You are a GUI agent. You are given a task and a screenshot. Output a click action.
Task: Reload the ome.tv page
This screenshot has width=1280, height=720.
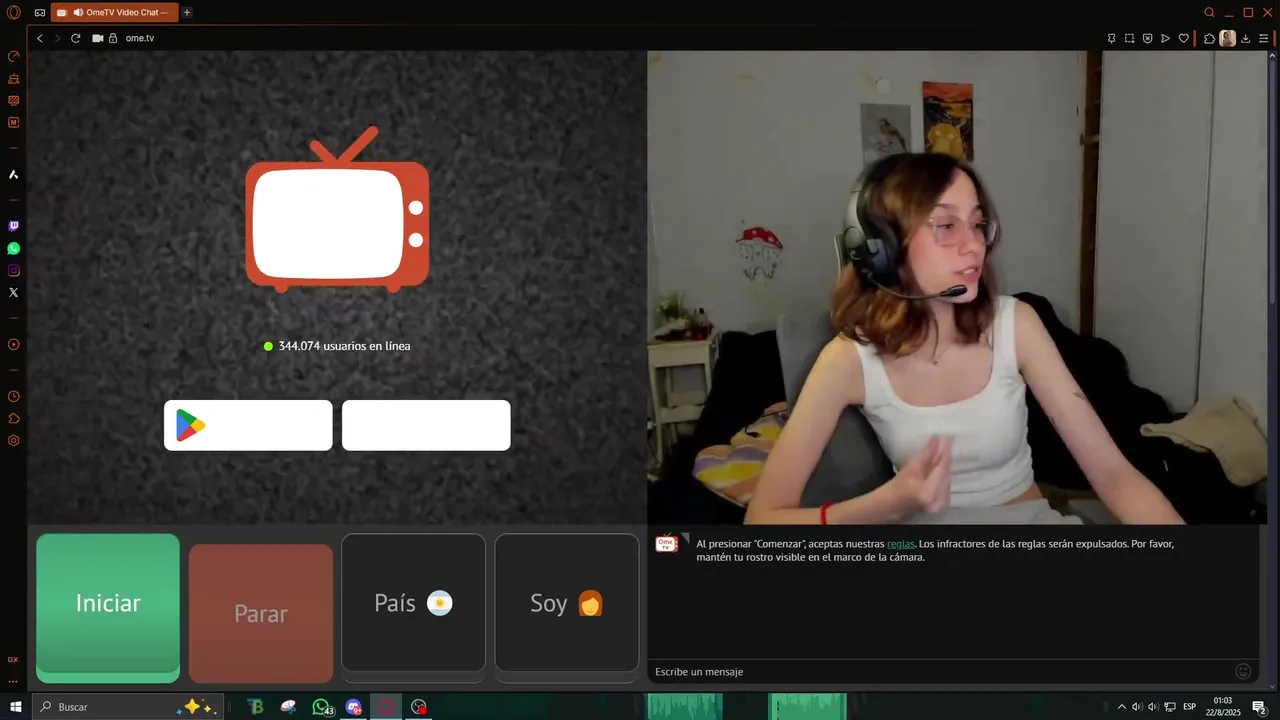(75, 38)
